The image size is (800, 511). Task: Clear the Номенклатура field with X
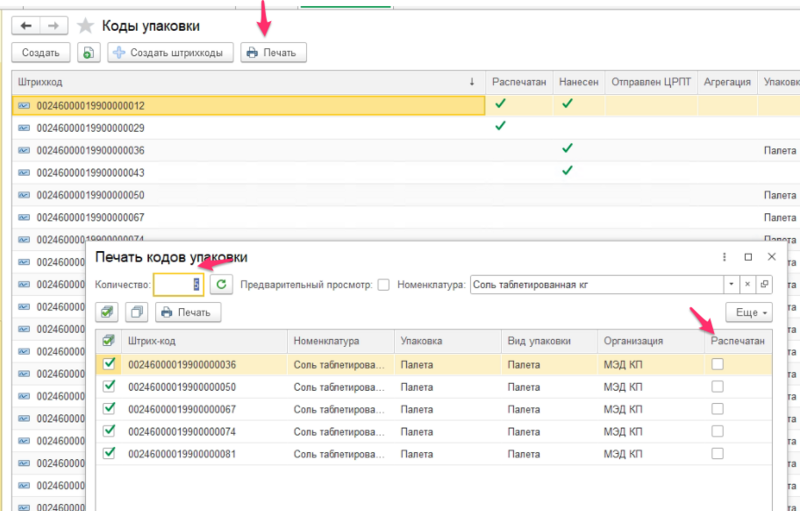pos(747,285)
